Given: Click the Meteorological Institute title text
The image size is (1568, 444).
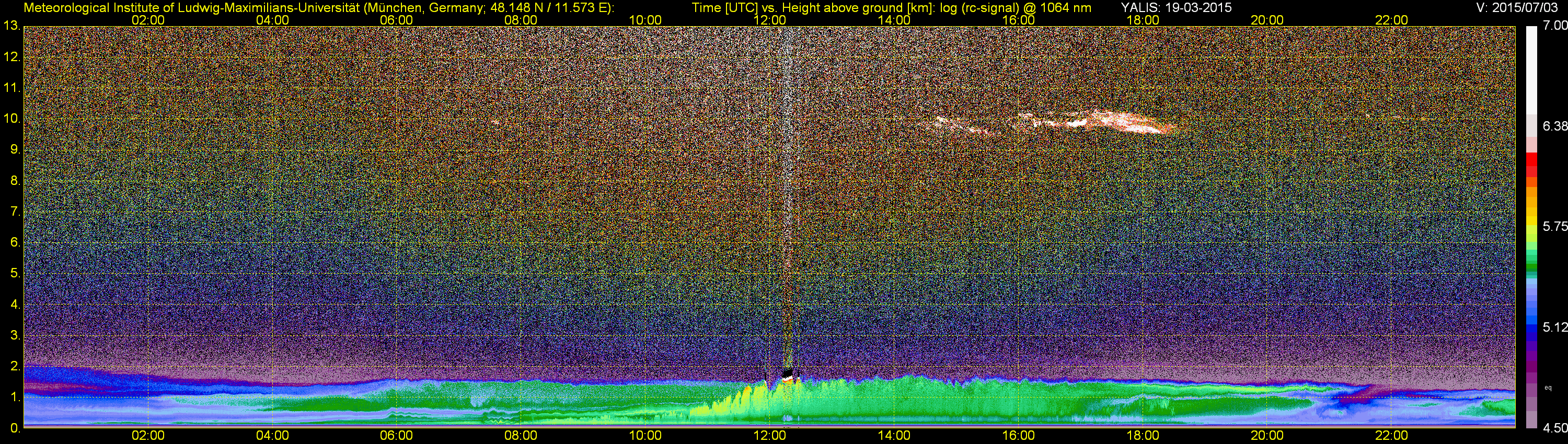Looking at the screenshot, I should pos(318,7).
